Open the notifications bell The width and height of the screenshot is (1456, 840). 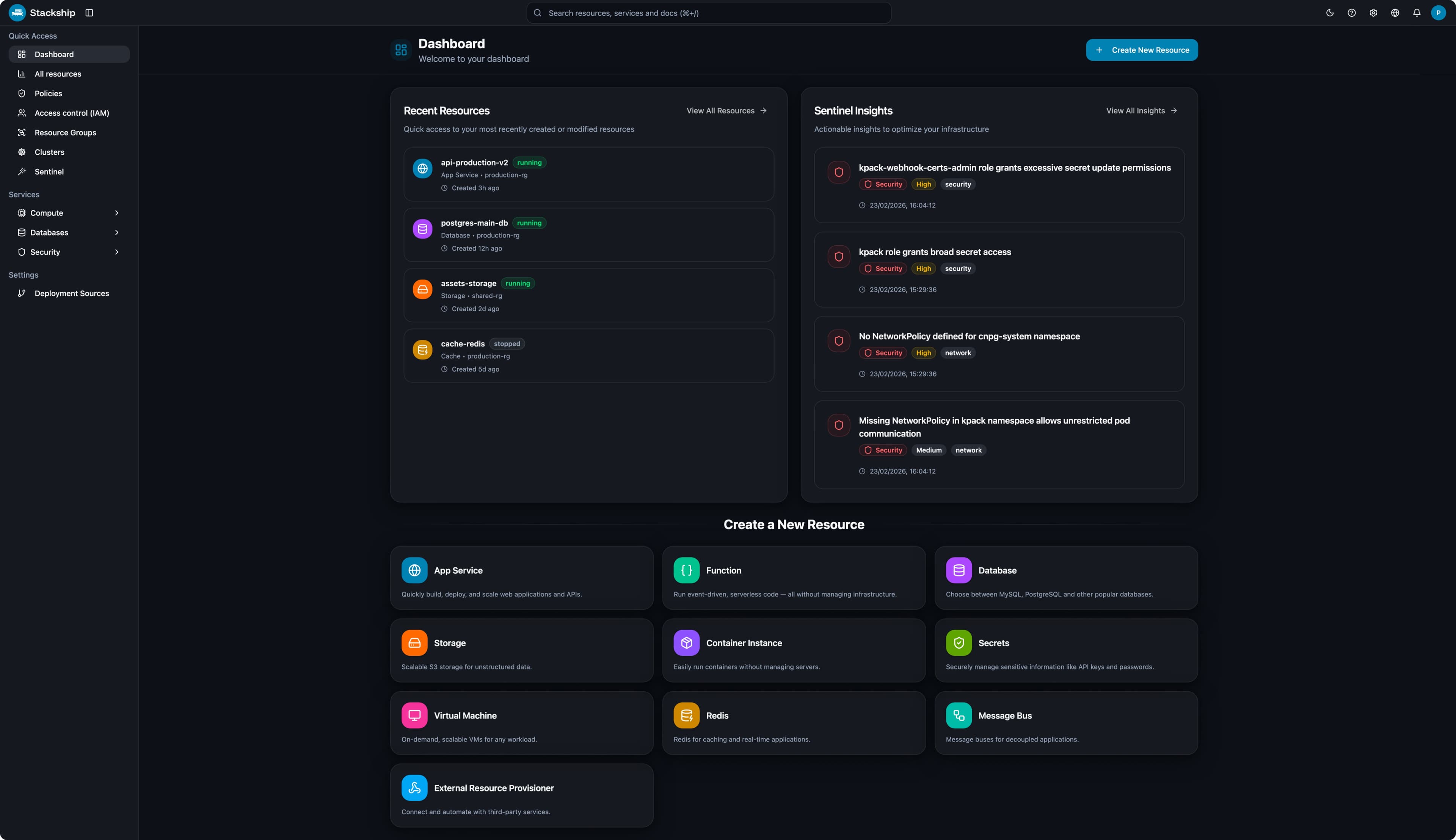pyautogui.click(x=1417, y=12)
